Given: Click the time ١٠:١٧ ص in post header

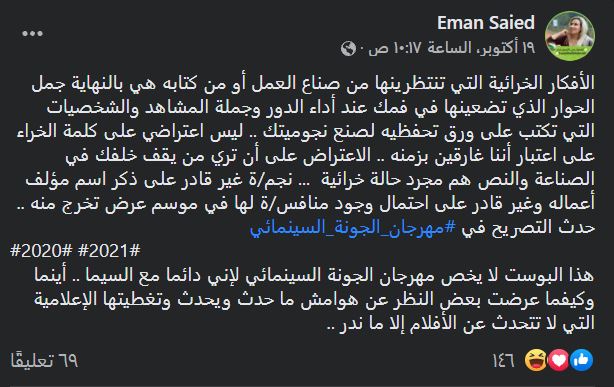Looking at the screenshot, I should (394, 49).
